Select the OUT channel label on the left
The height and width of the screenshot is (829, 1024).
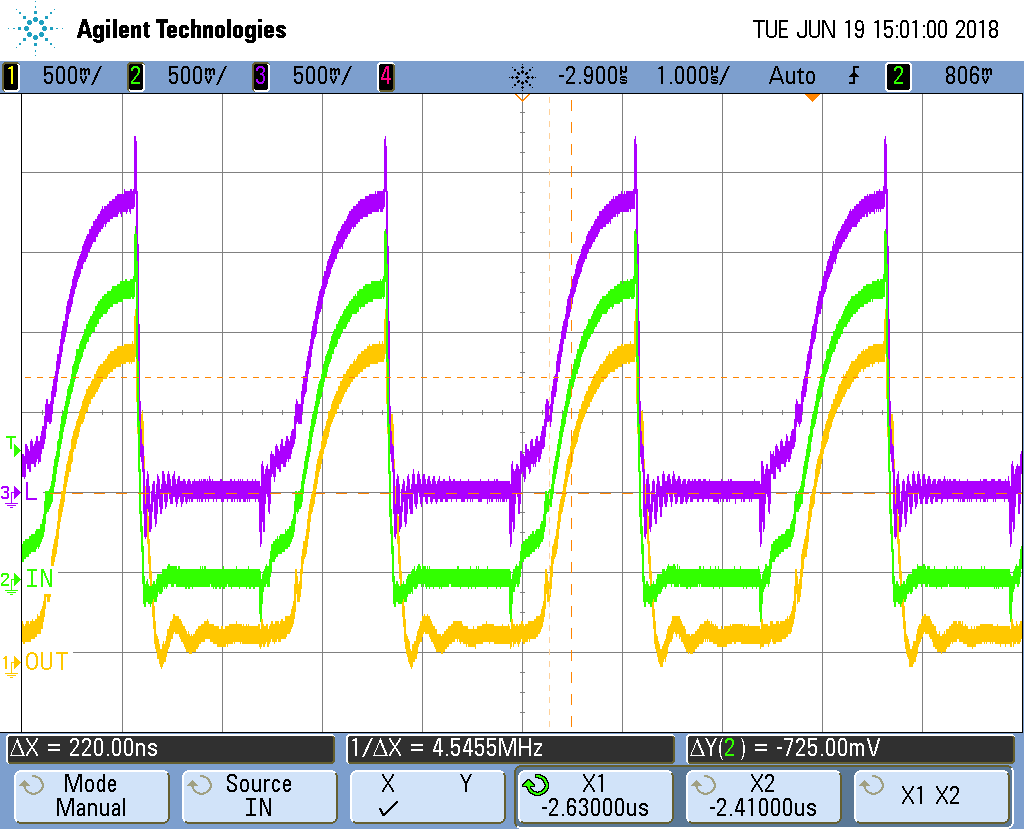pos(44,660)
